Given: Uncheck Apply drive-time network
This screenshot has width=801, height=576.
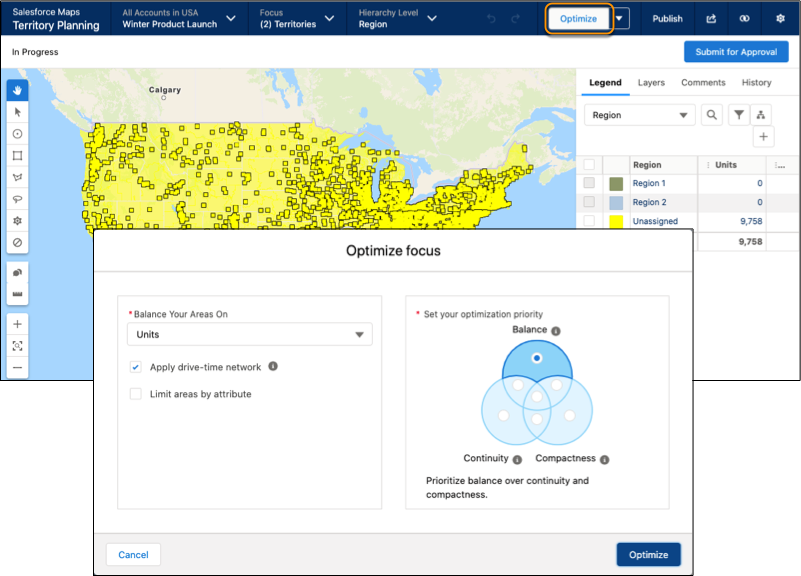Looking at the screenshot, I should click(x=135, y=367).
